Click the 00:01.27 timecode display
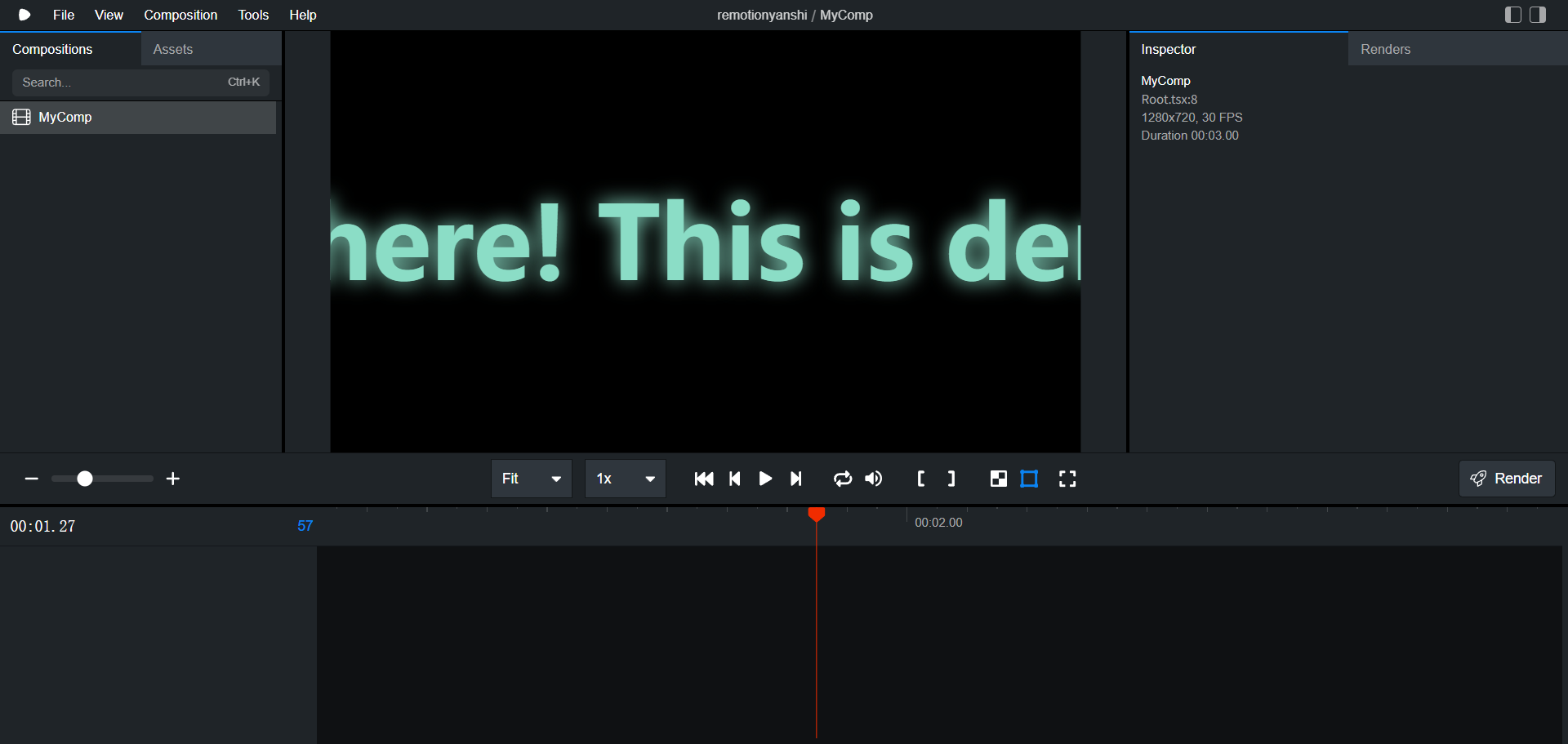Viewport: 1568px width, 744px height. (x=42, y=527)
